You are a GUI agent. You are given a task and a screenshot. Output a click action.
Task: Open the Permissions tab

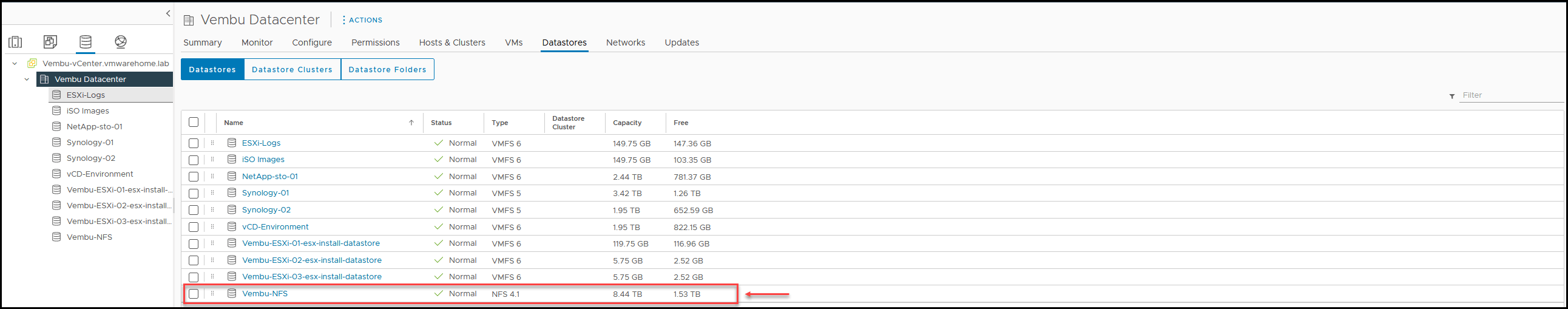[x=376, y=42]
